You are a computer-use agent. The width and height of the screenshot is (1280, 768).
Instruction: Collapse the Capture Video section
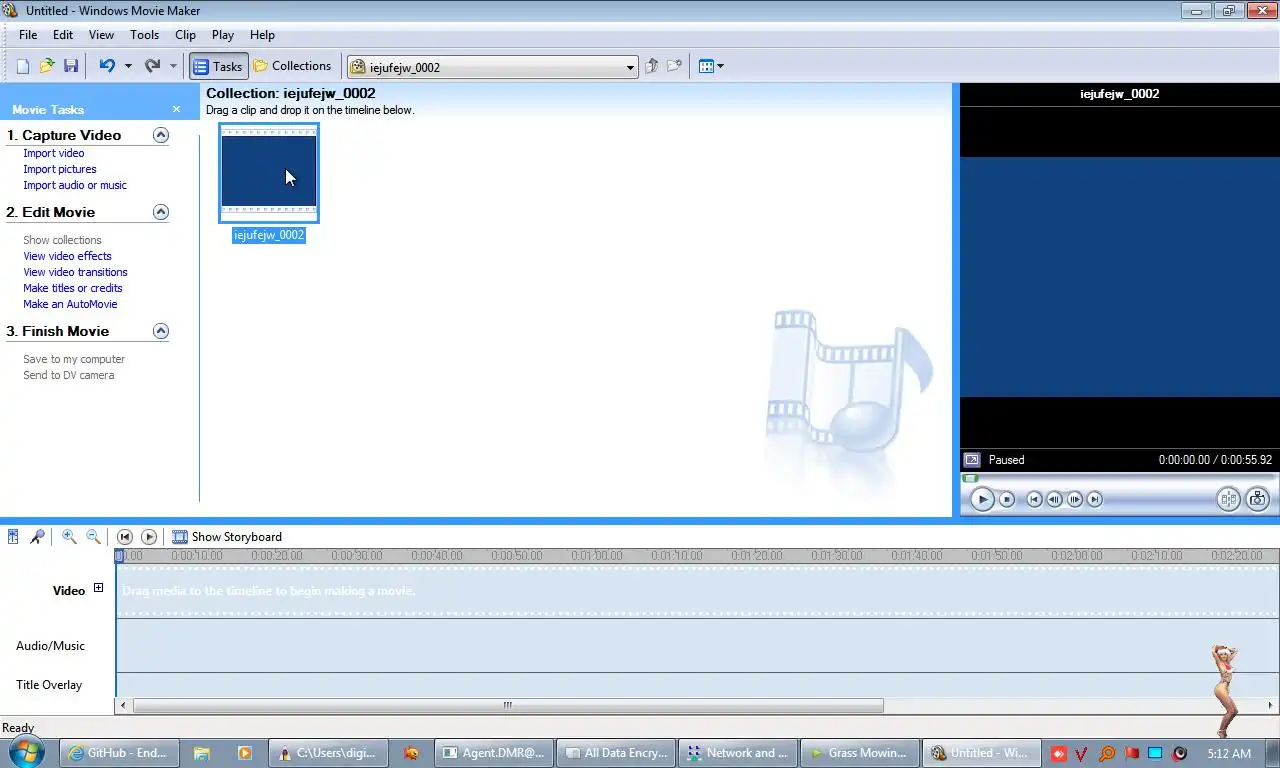[161, 135]
